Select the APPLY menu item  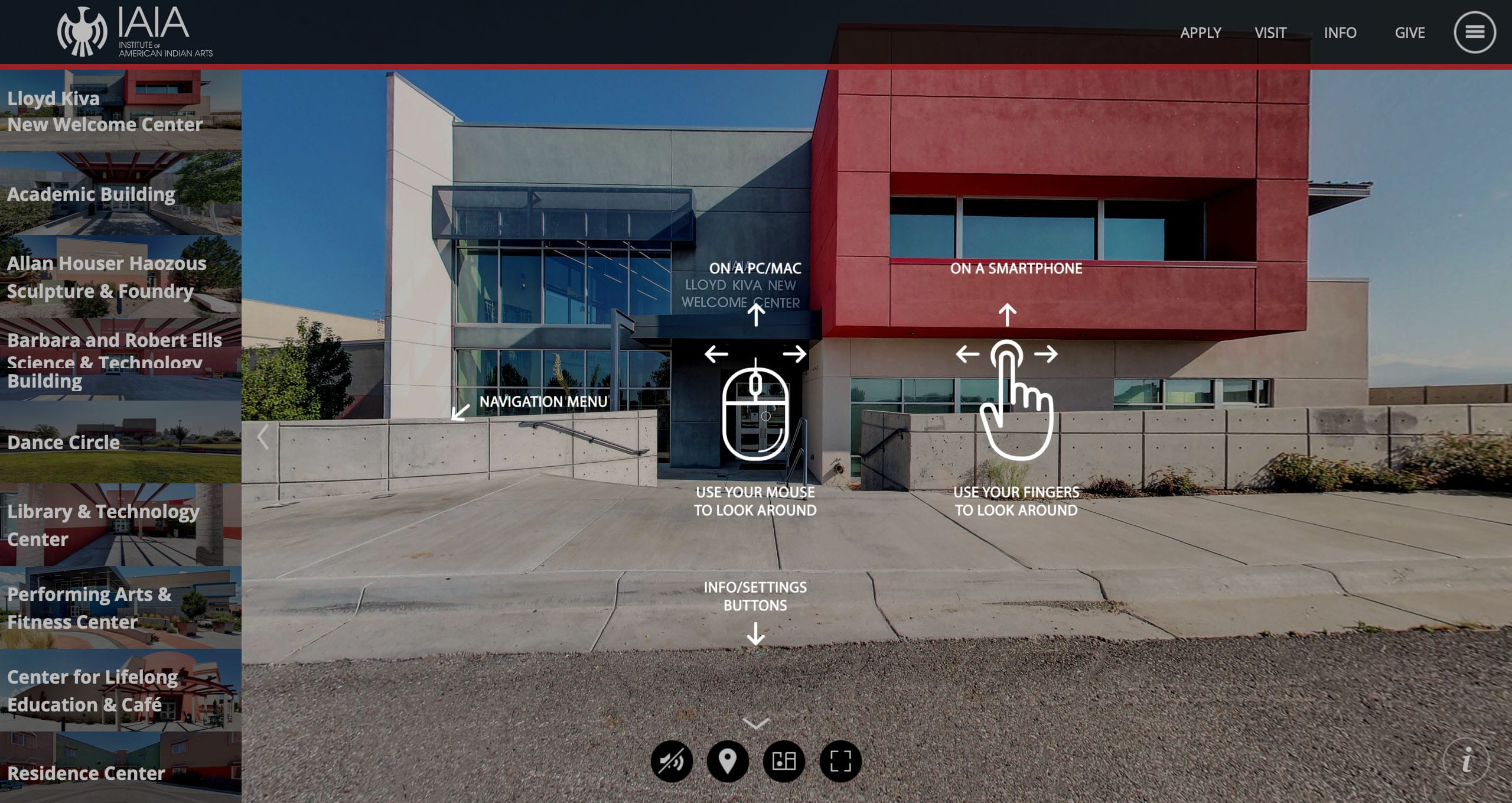pos(1201,32)
